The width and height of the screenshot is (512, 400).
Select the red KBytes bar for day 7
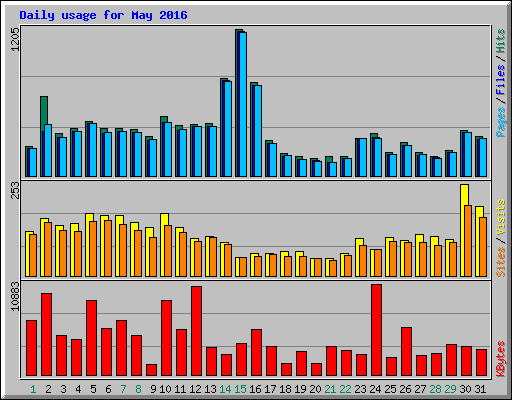point(122,348)
